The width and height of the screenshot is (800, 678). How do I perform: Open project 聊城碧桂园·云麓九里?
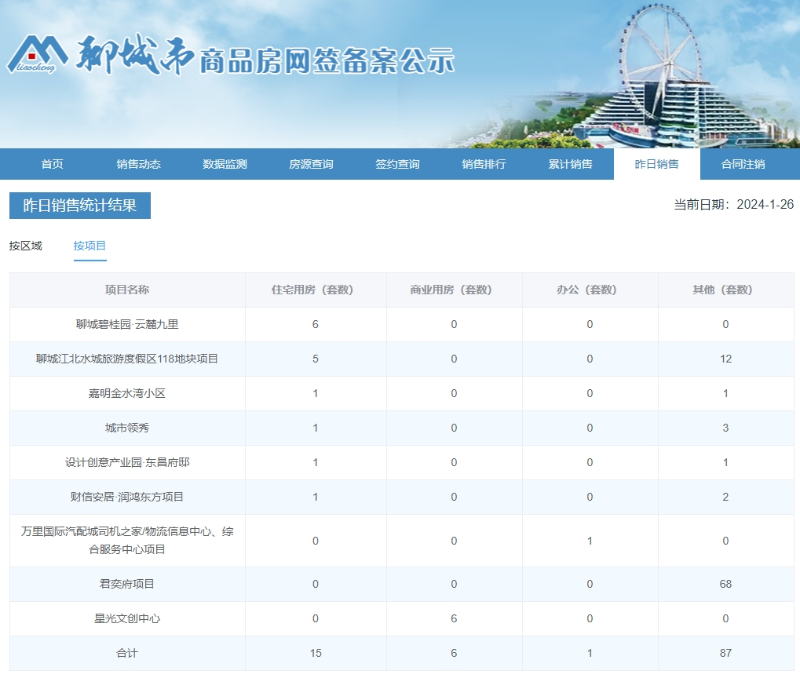127,324
